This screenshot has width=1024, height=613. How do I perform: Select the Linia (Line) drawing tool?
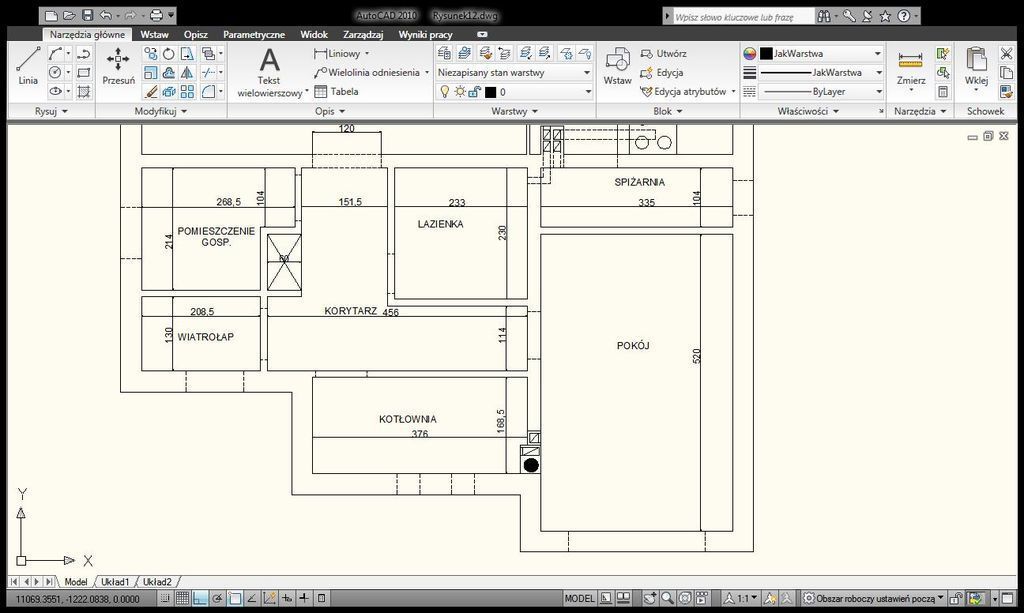(28, 65)
